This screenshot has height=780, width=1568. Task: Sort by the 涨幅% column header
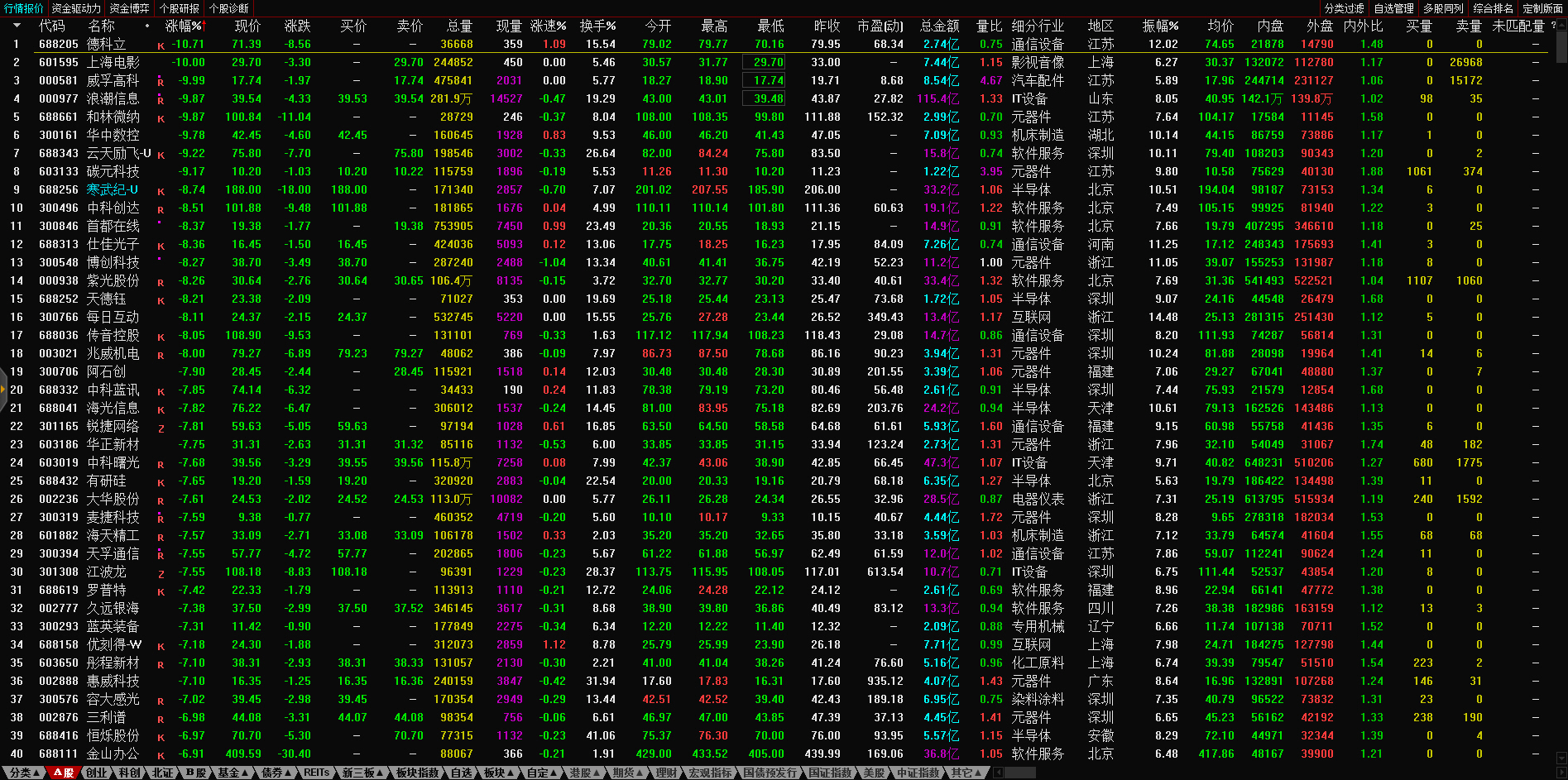[x=184, y=26]
